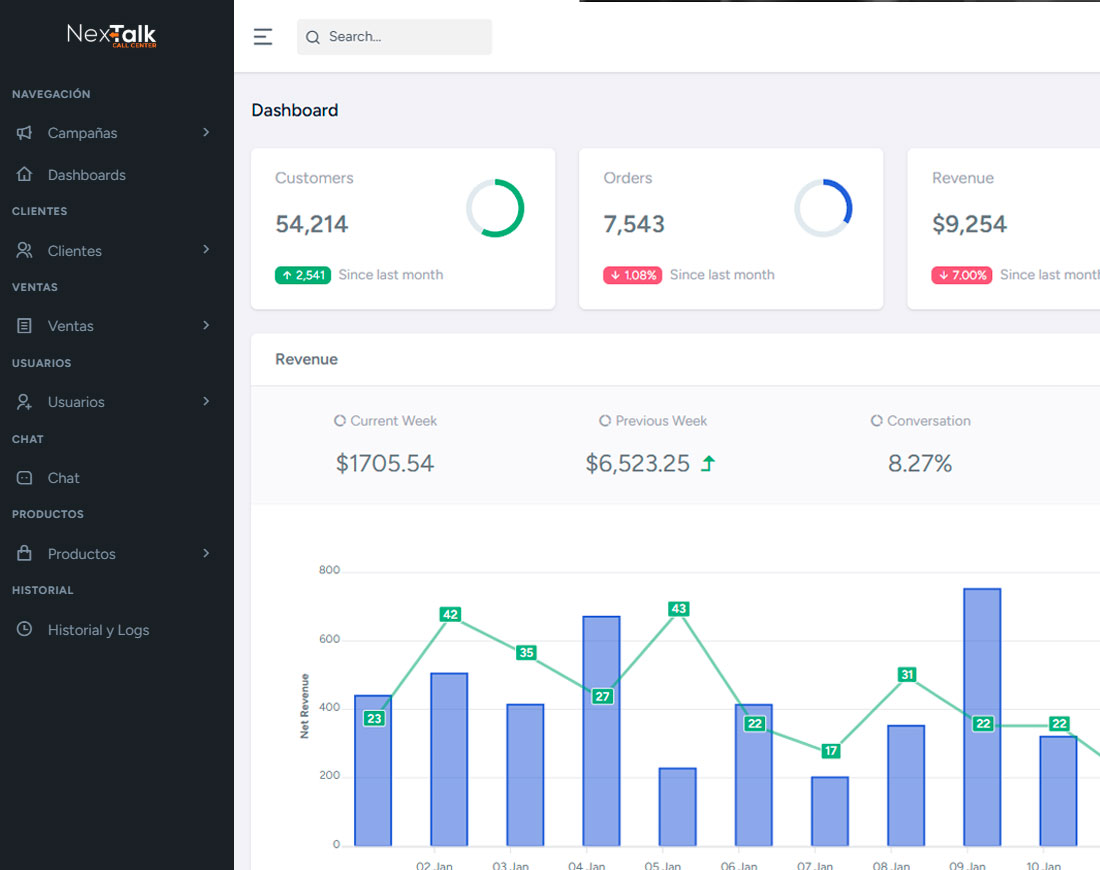1100x870 pixels.
Task: Click the line point labeled 17
Action: [x=831, y=751]
